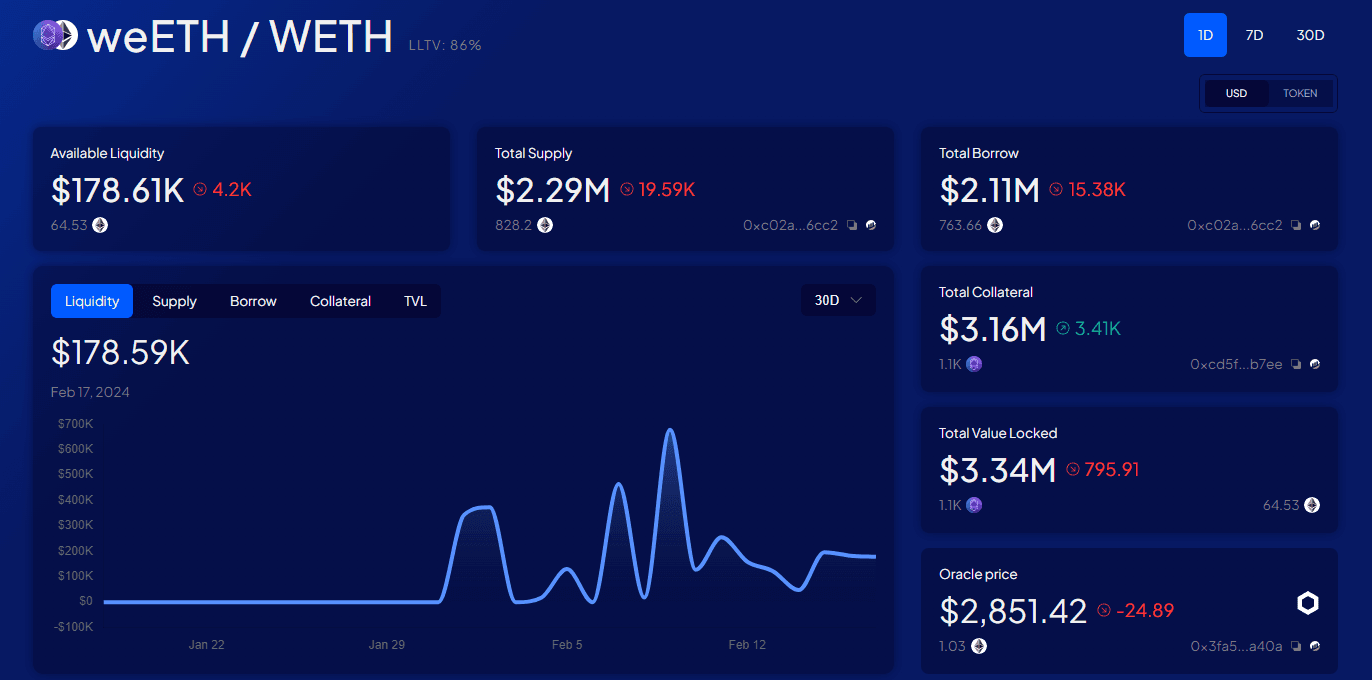Screen dimensions: 1372x680
Task: Click the weETH token icon in Total Collateral
Action: point(974,365)
